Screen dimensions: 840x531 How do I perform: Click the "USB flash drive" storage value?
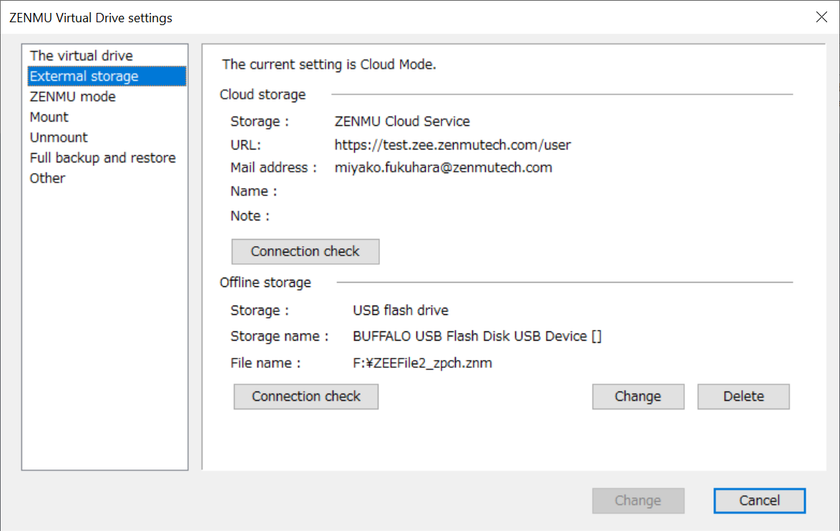click(400, 310)
